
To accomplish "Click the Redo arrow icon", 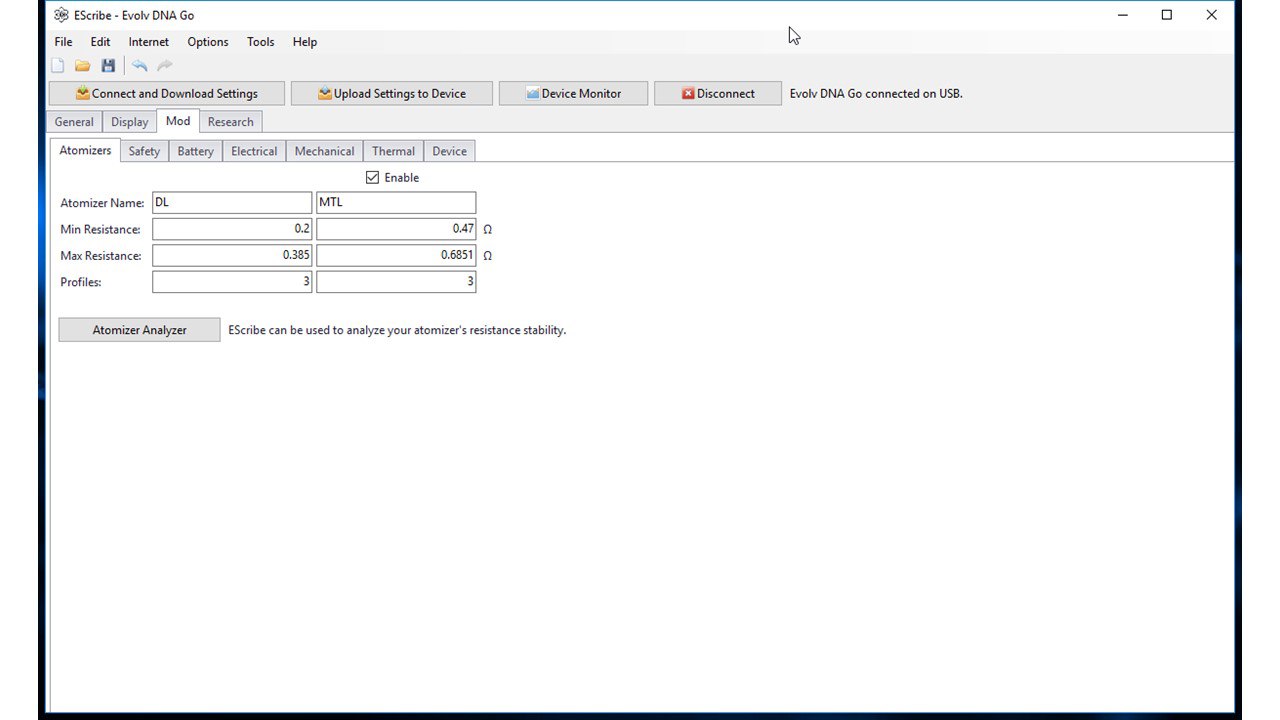I will (x=165, y=66).
